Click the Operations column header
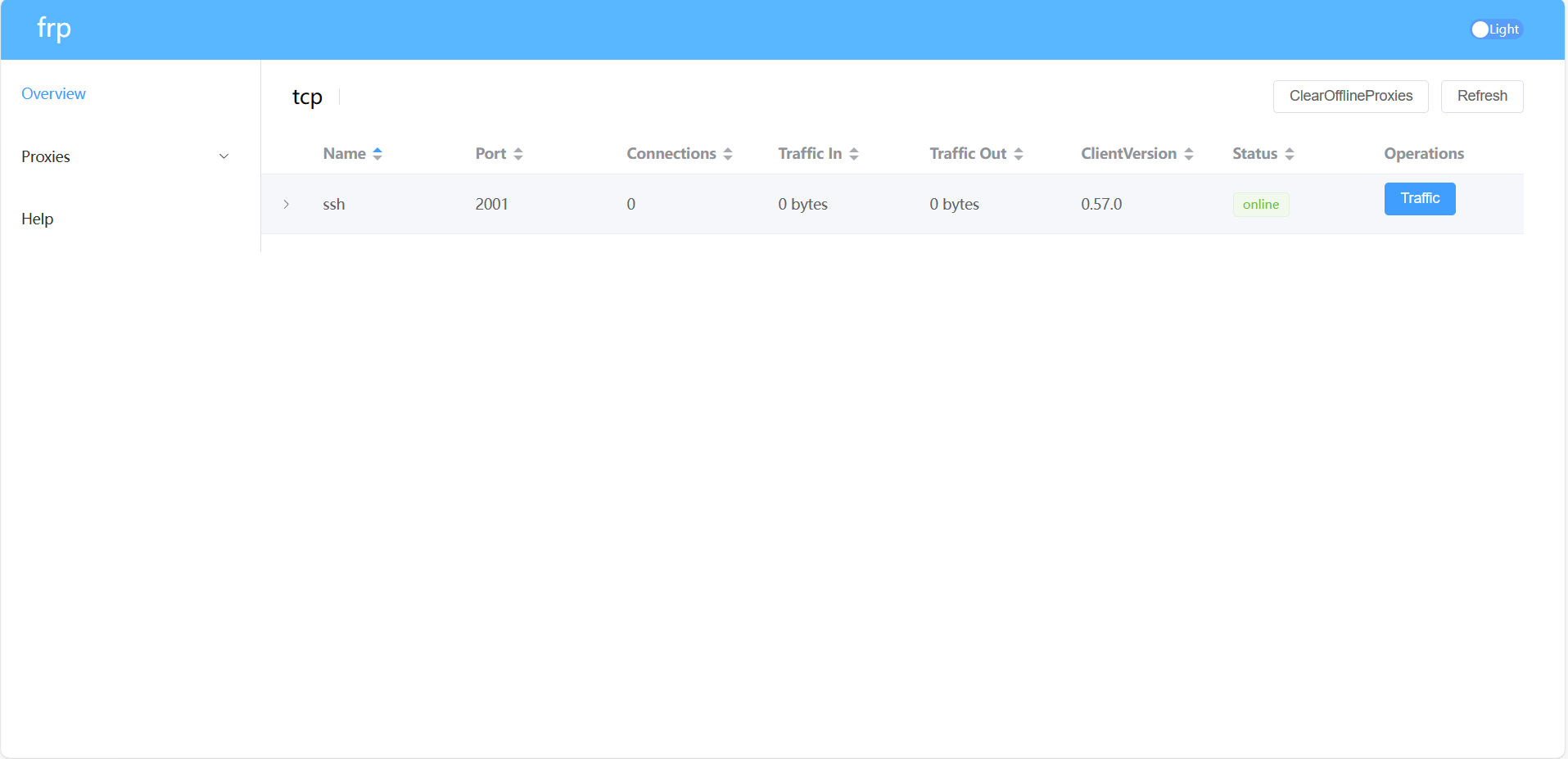The image size is (1568, 759). point(1423,154)
